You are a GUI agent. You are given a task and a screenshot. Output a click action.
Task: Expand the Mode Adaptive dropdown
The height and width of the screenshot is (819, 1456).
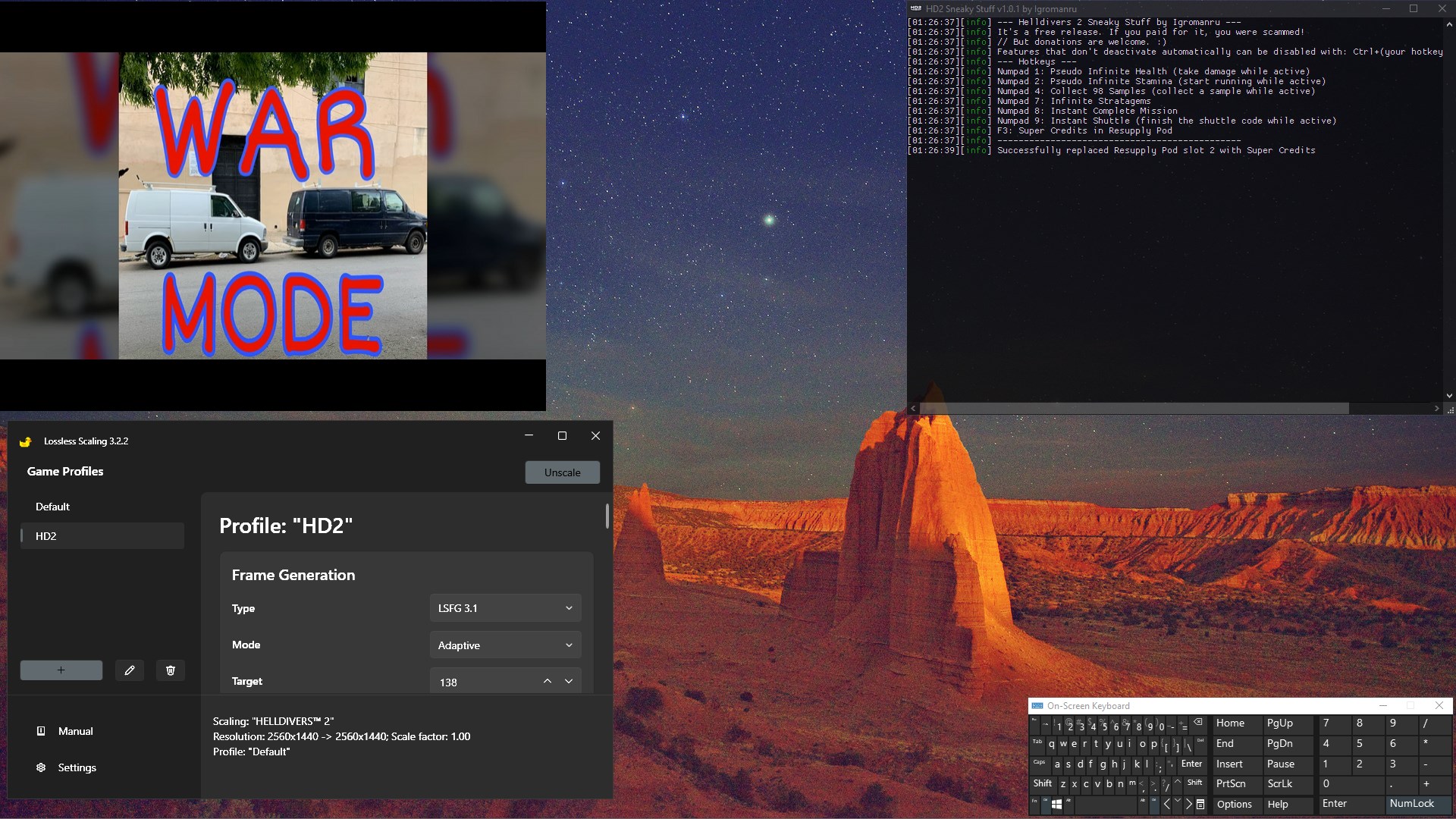pos(505,645)
